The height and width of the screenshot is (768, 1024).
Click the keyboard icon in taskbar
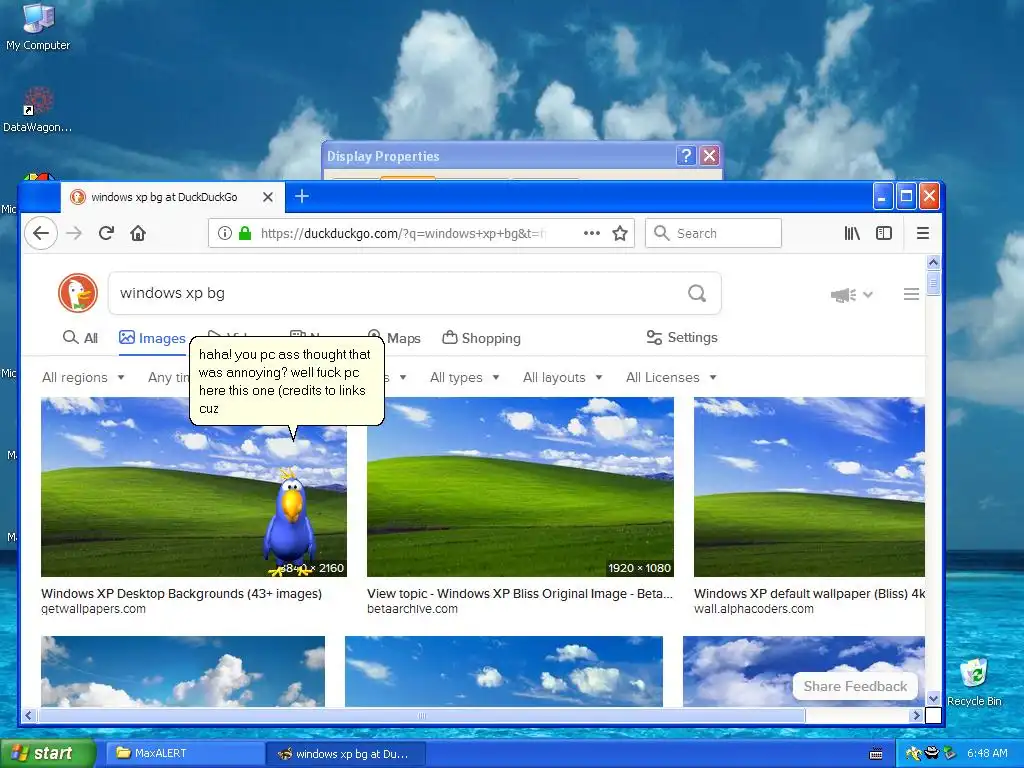coord(876,754)
